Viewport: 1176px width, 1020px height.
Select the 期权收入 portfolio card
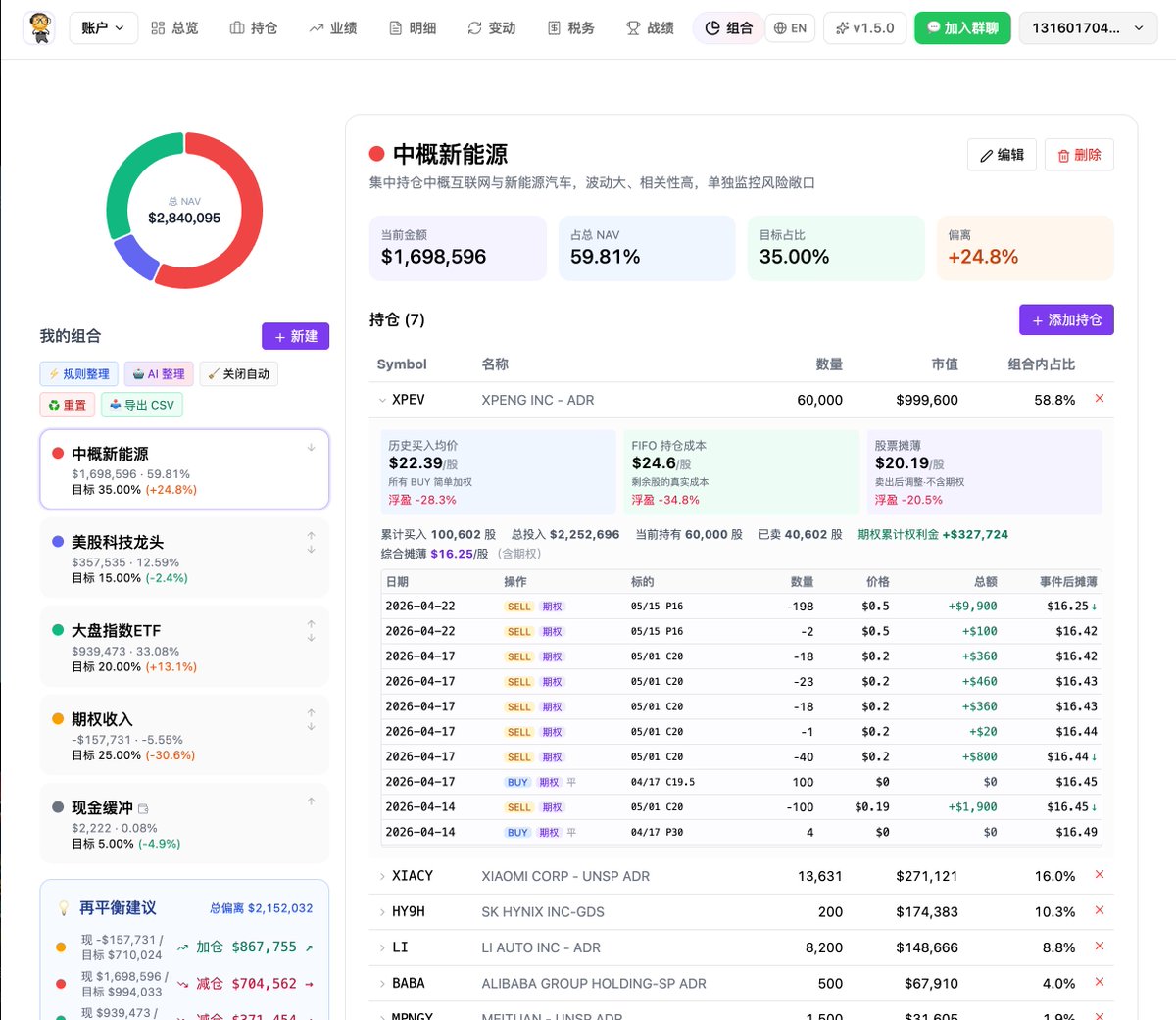click(x=184, y=735)
